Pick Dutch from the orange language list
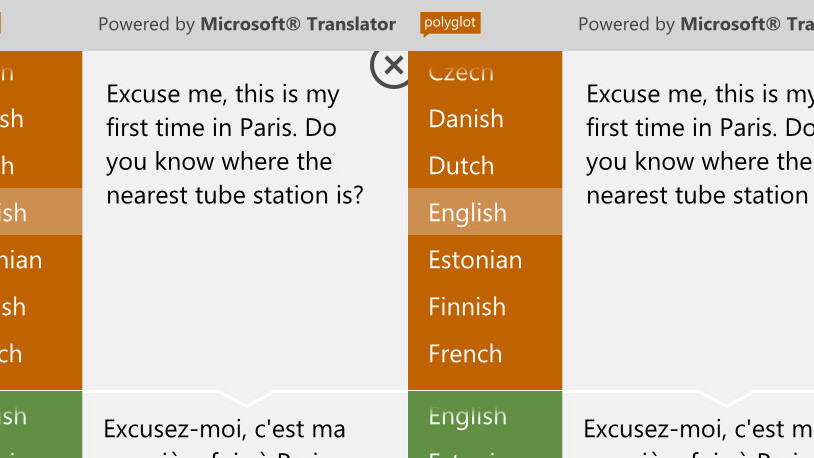 (461, 166)
